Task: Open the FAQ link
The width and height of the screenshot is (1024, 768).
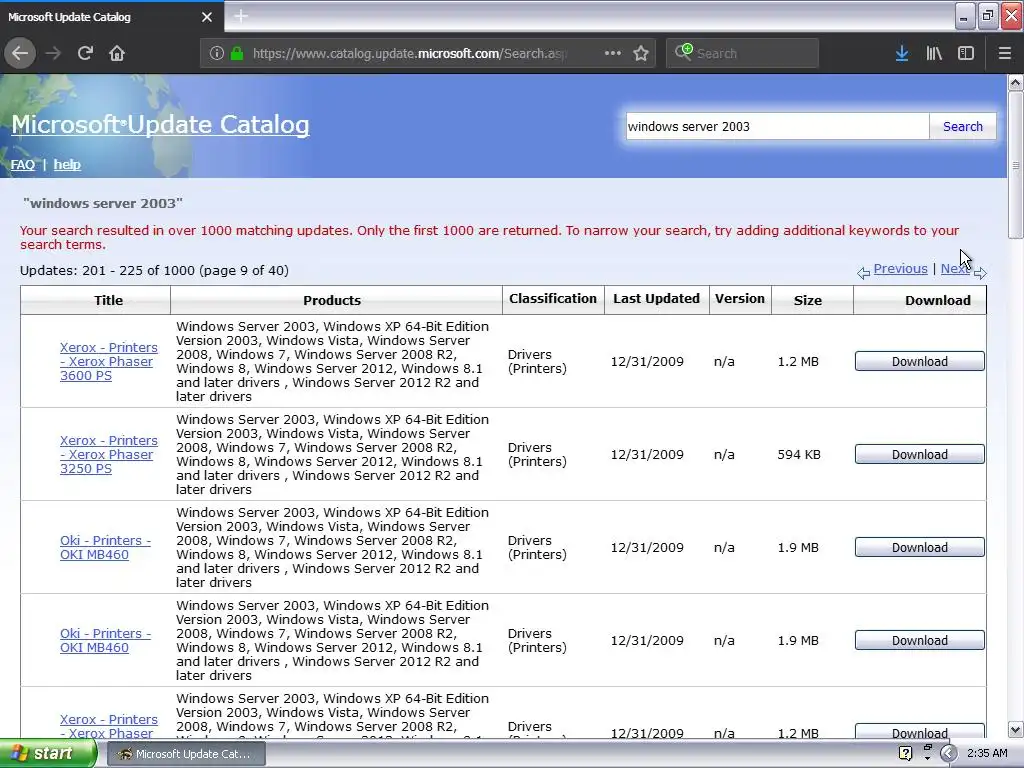Action: (x=23, y=165)
